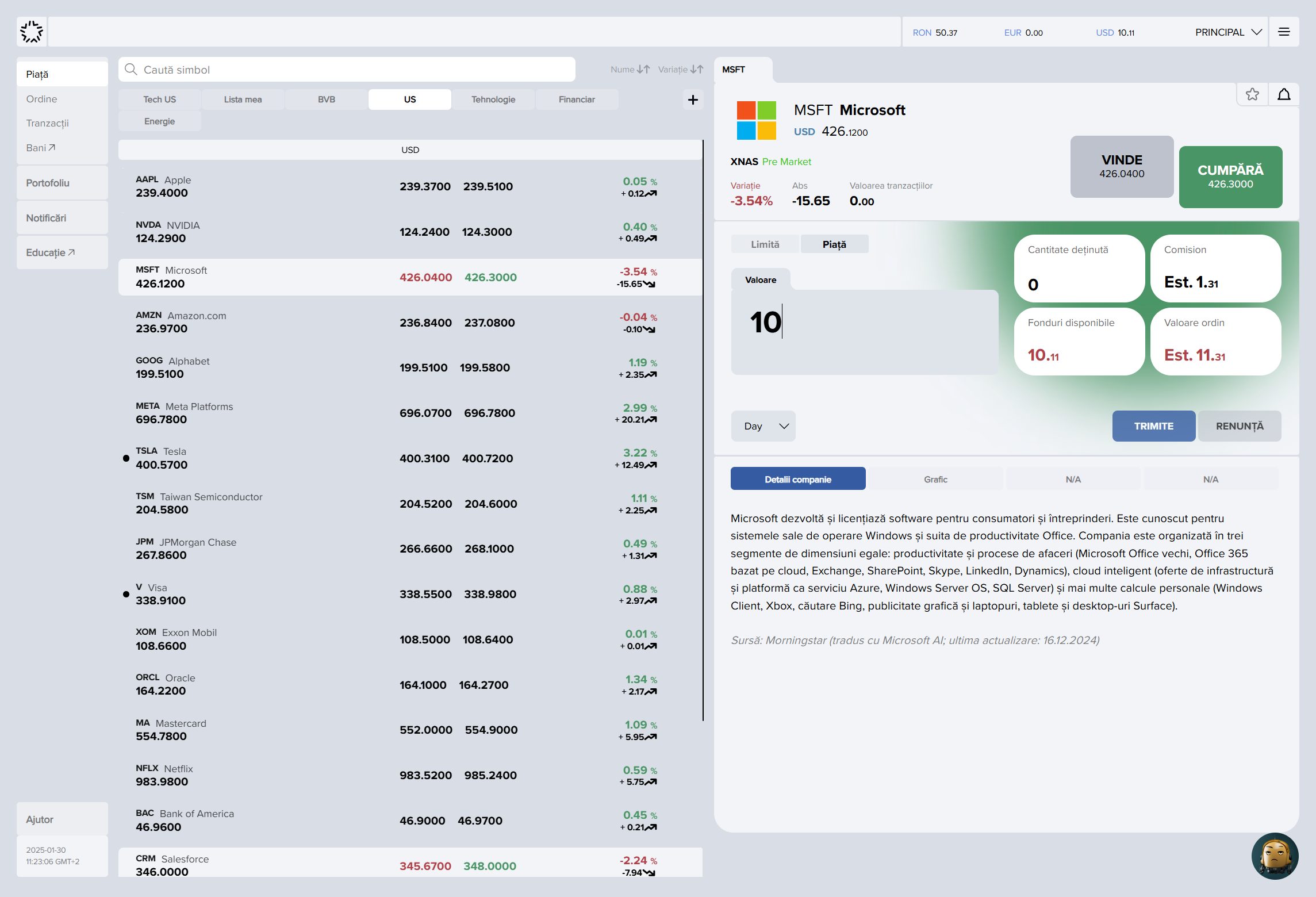This screenshot has height=897, width=1316.
Task: Click the VINDE sell button
Action: (x=1122, y=167)
